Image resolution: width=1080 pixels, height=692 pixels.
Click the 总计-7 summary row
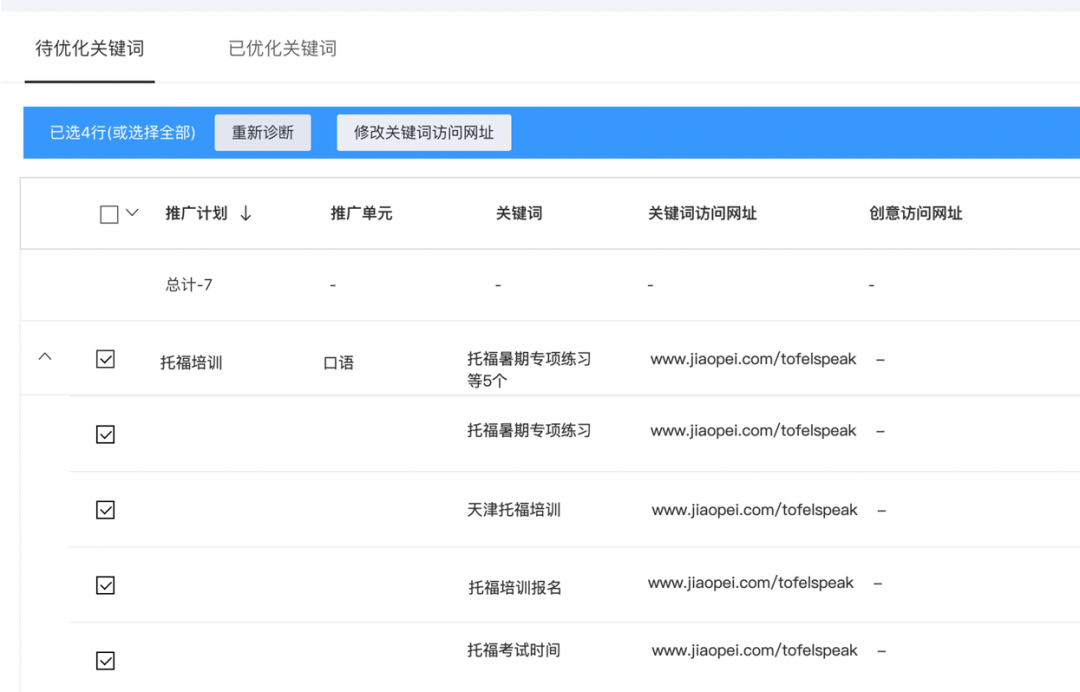coord(190,285)
